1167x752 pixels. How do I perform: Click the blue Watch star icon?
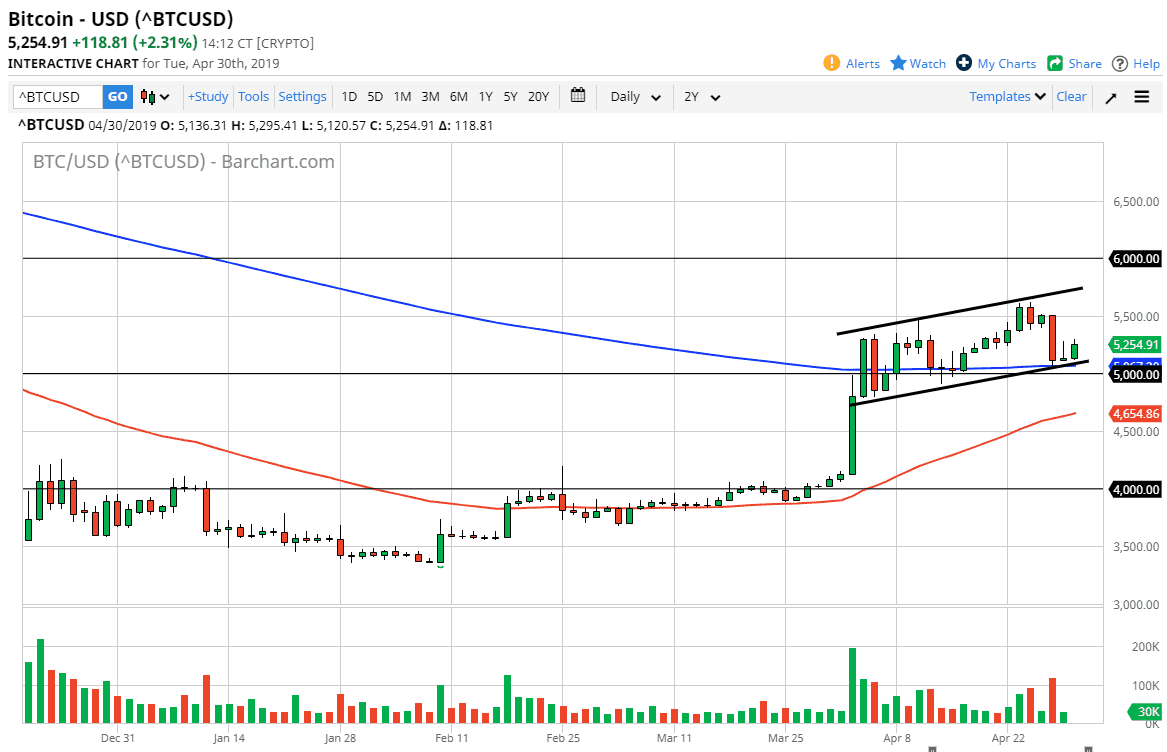click(898, 62)
